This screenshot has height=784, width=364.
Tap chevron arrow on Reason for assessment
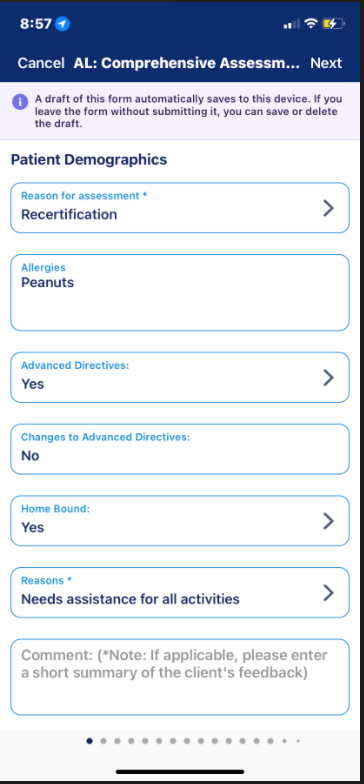coord(328,208)
